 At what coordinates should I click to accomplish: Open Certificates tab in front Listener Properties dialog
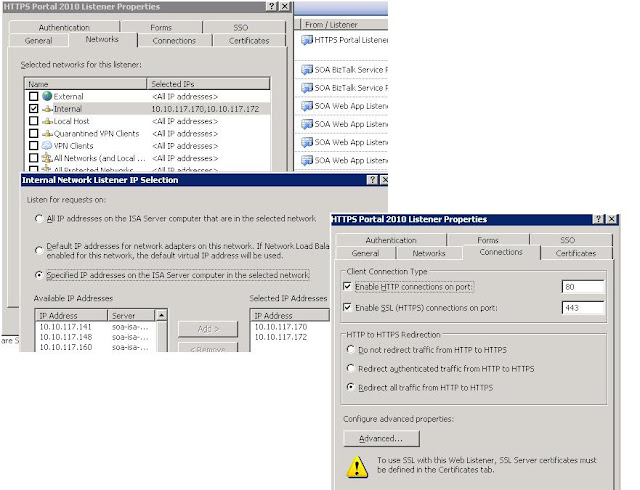click(576, 253)
